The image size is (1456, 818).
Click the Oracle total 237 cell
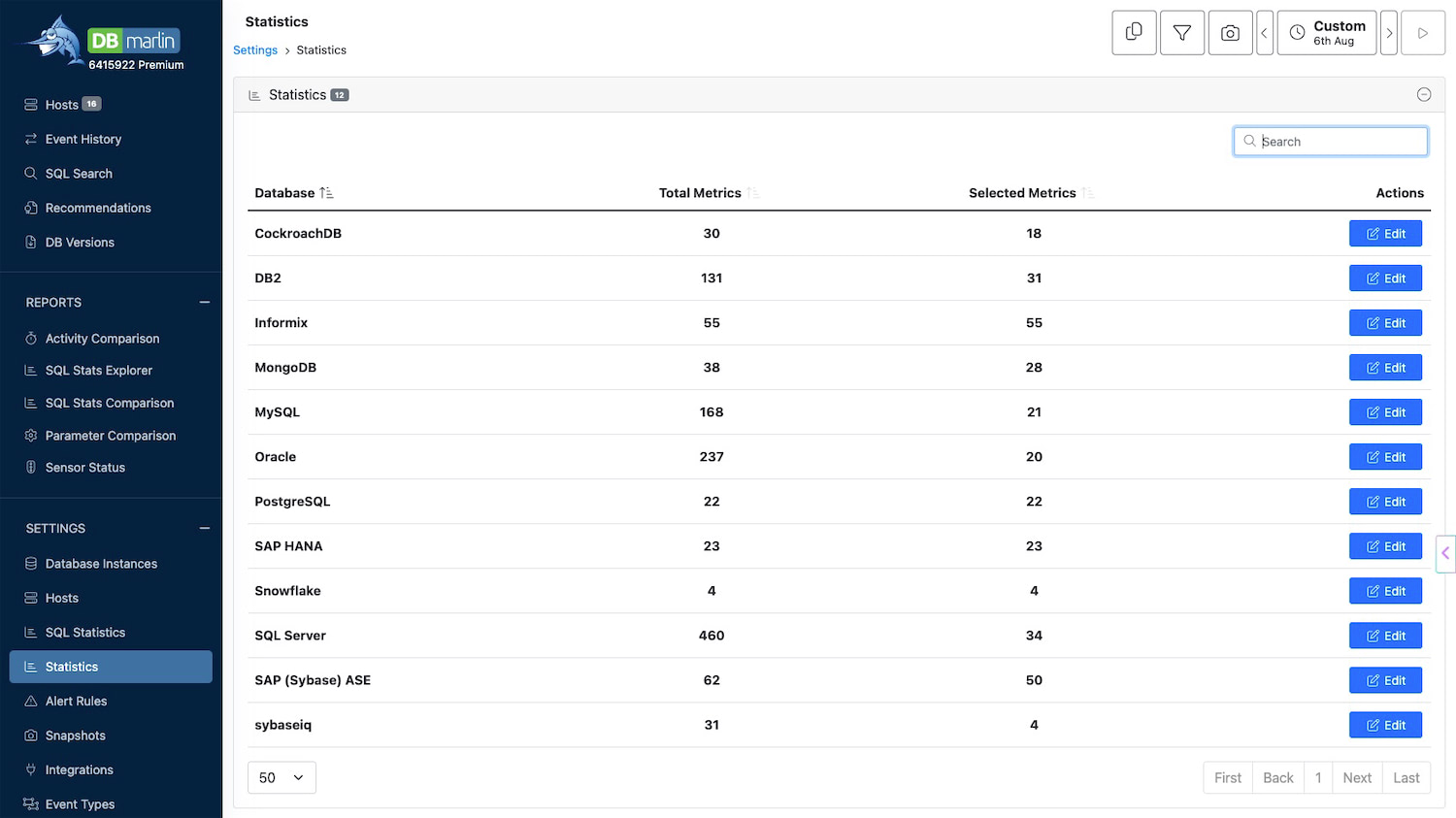coord(711,457)
